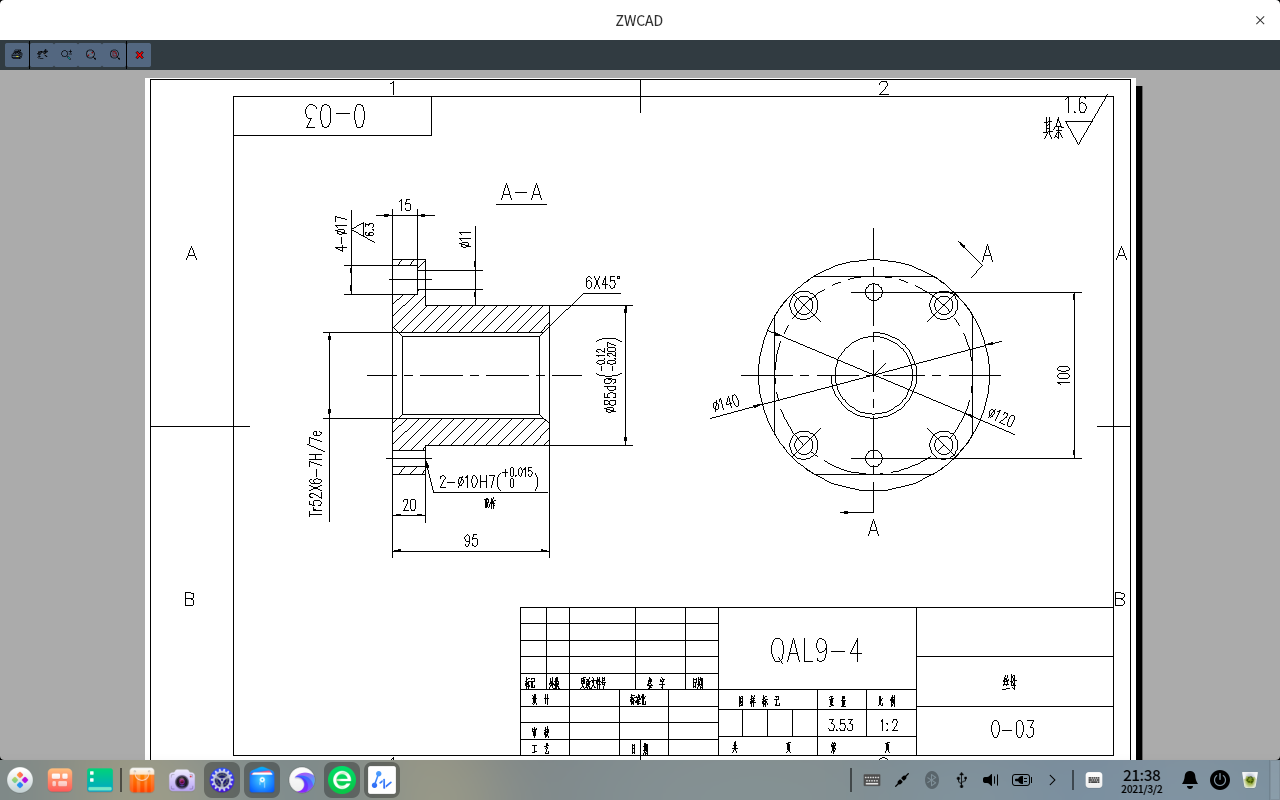Click the 2-ø10H7 hole annotation

click(490, 481)
